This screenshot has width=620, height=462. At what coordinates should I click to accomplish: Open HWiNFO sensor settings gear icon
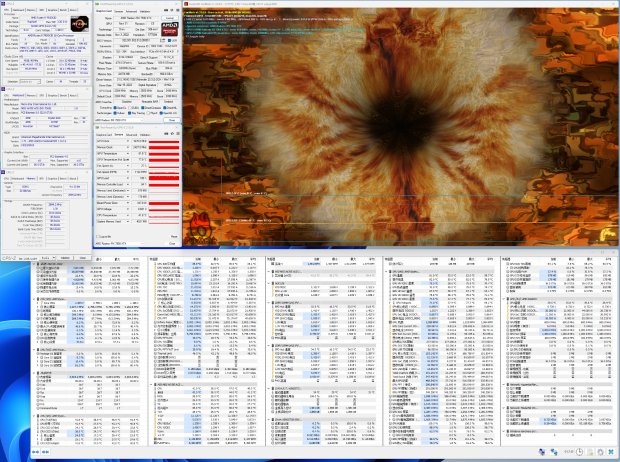(600, 452)
